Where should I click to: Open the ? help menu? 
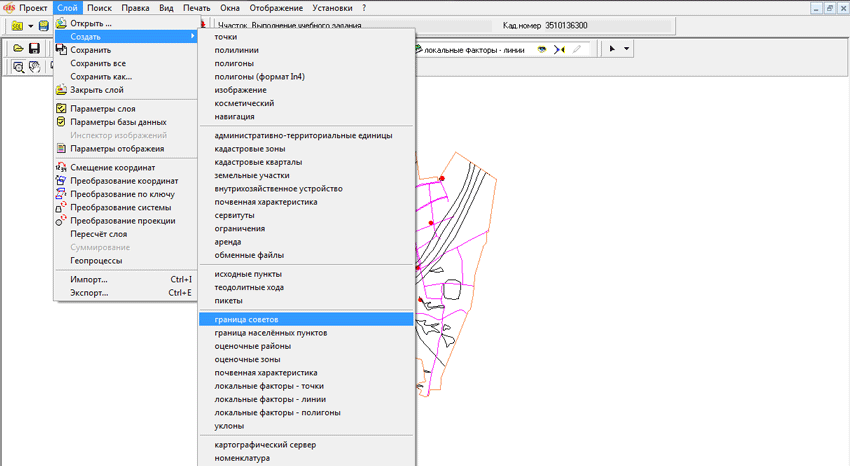(364, 8)
